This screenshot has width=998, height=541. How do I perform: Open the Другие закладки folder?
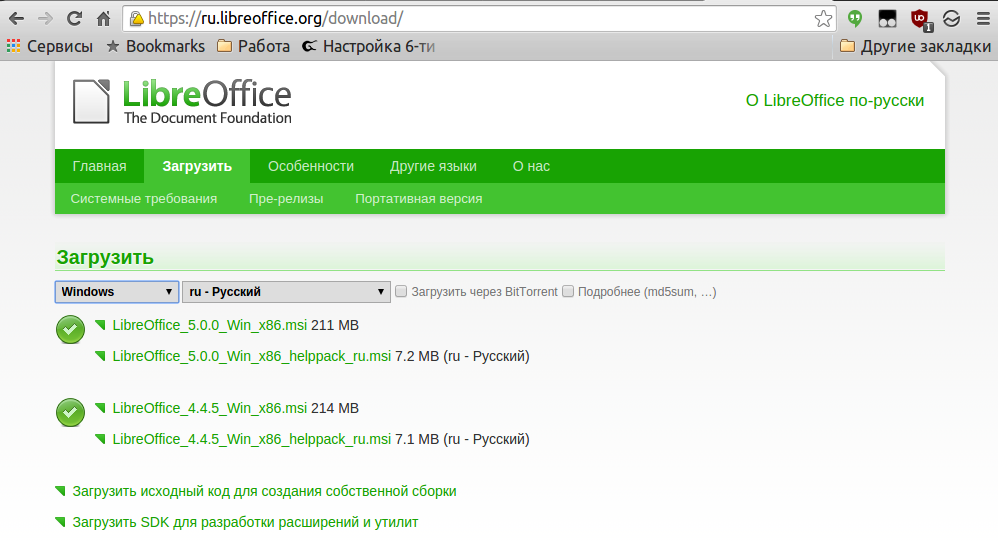tap(915, 46)
